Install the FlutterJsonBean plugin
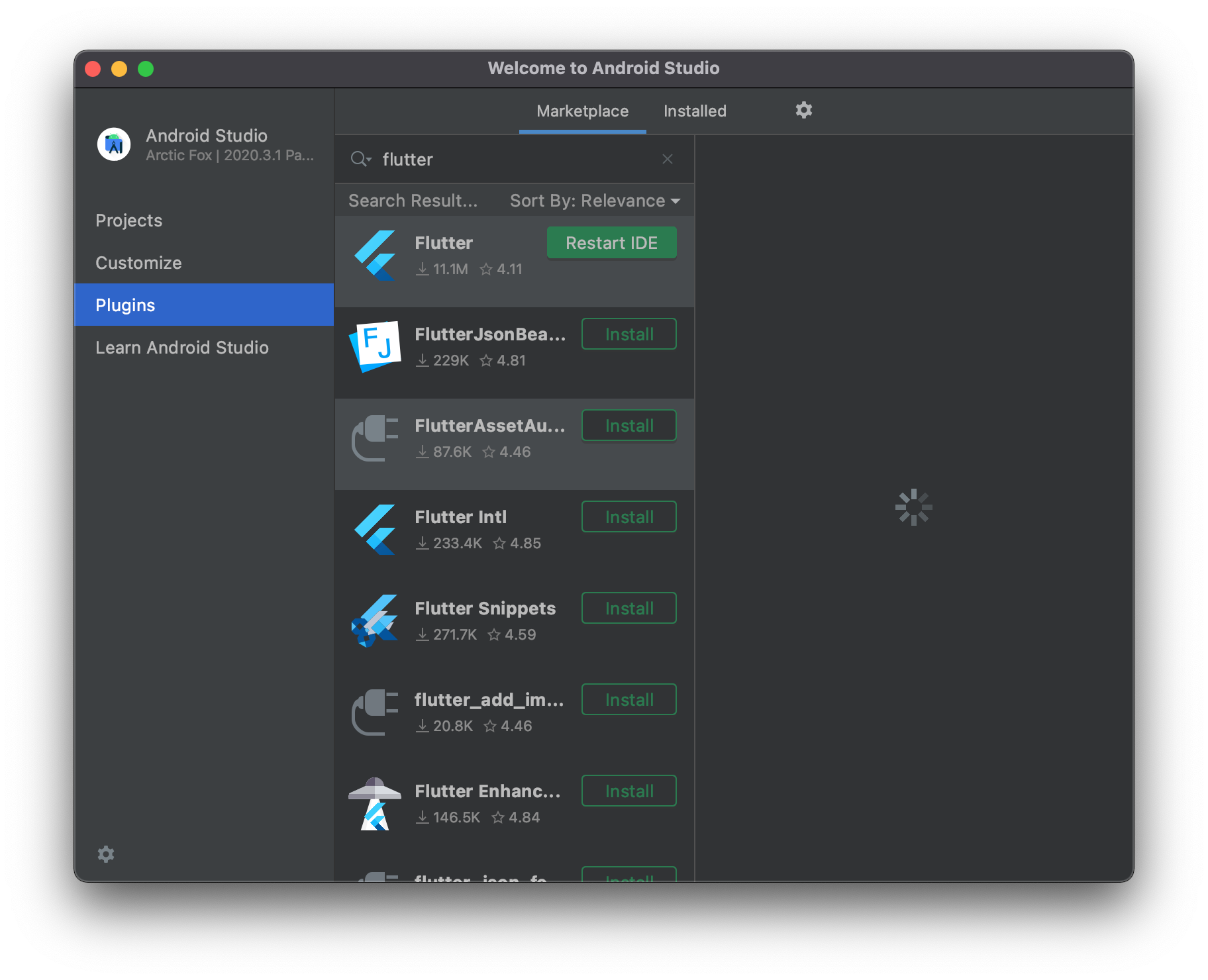 [x=629, y=334]
